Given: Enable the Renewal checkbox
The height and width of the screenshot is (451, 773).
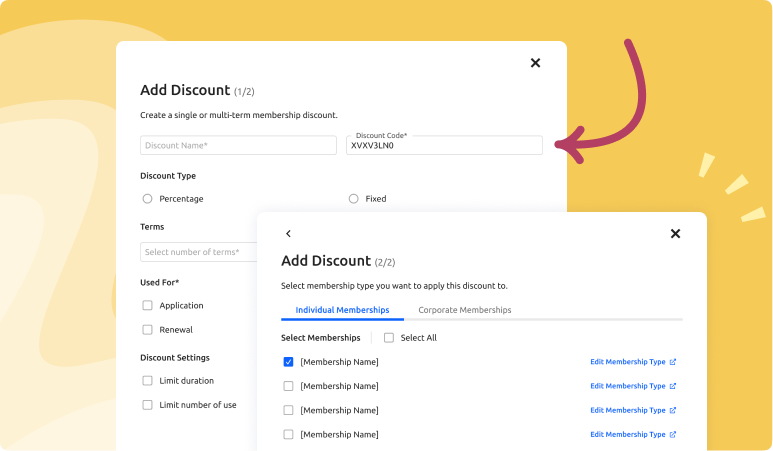Looking at the screenshot, I should point(148,330).
